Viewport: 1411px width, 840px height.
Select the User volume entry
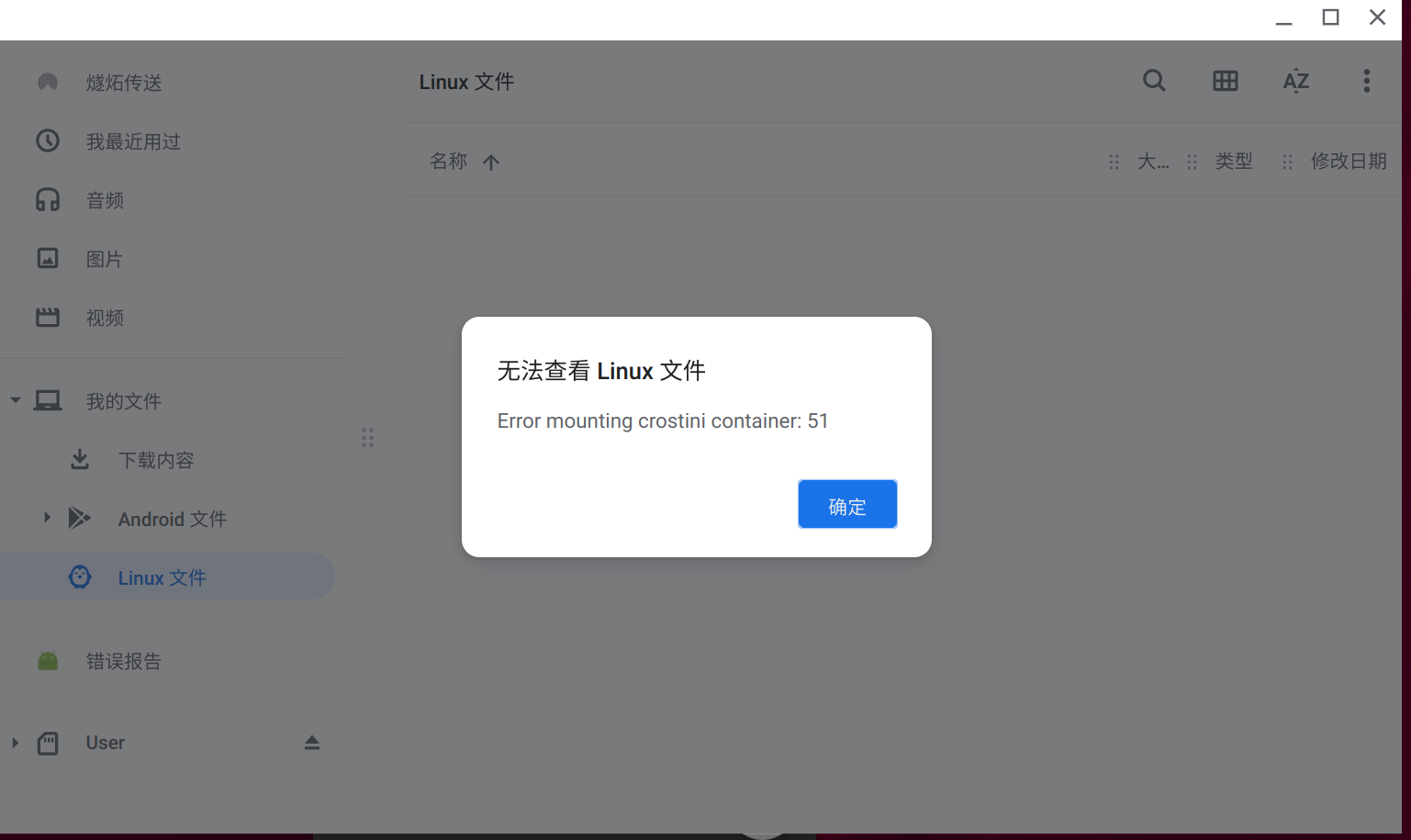(x=105, y=742)
